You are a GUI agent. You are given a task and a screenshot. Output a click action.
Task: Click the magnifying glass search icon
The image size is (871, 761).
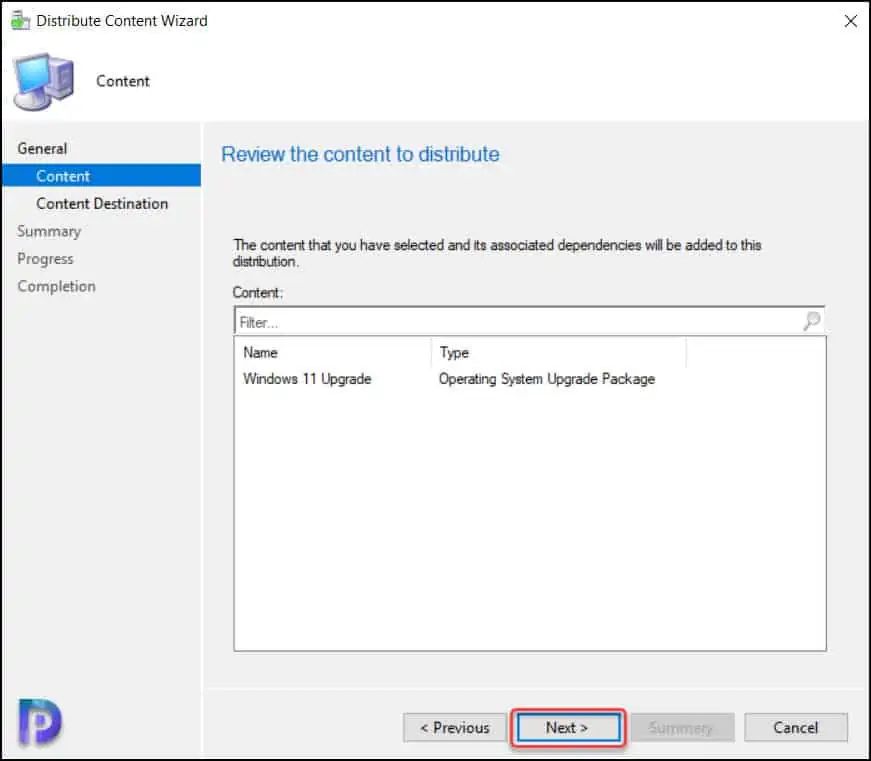point(812,321)
